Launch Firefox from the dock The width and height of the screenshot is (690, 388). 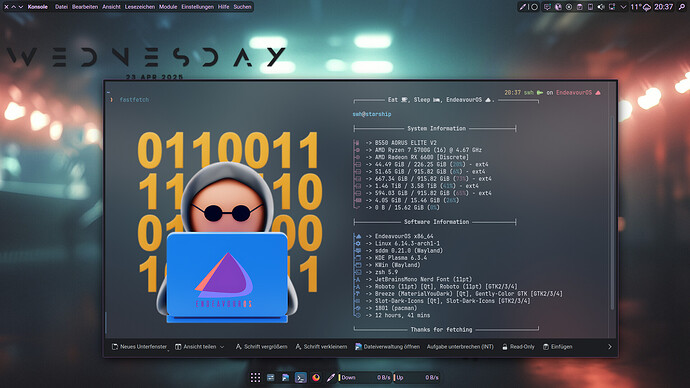[x=316, y=377]
